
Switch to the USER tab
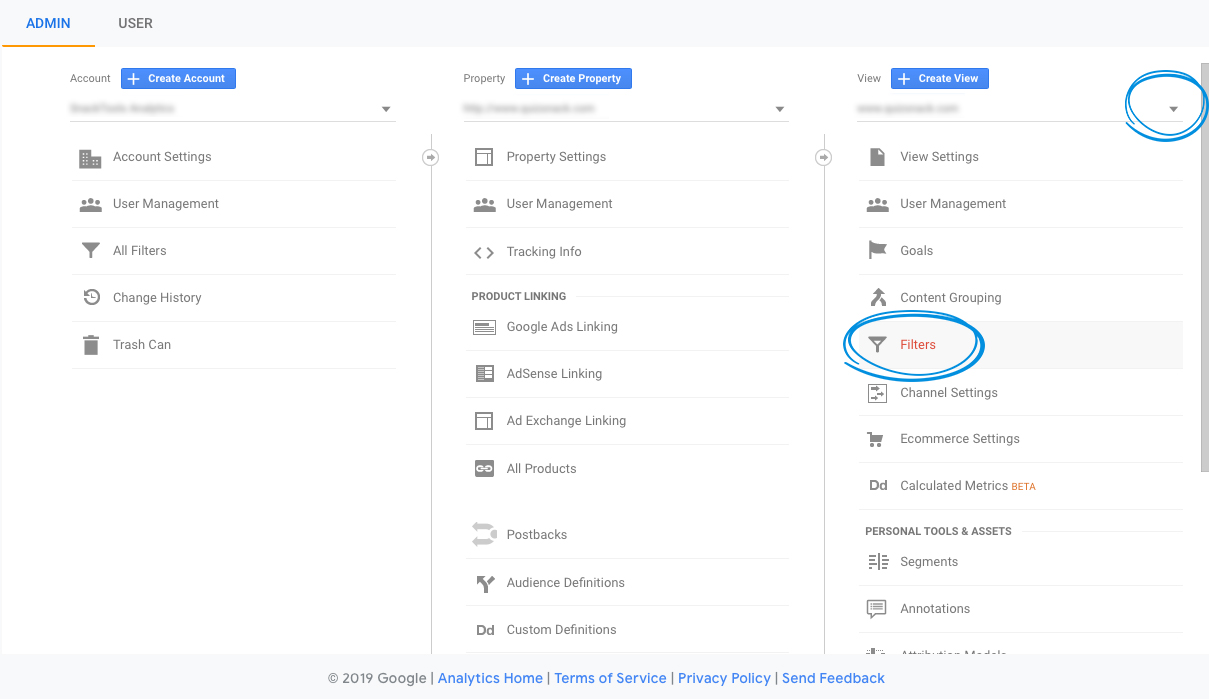[x=136, y=23]
